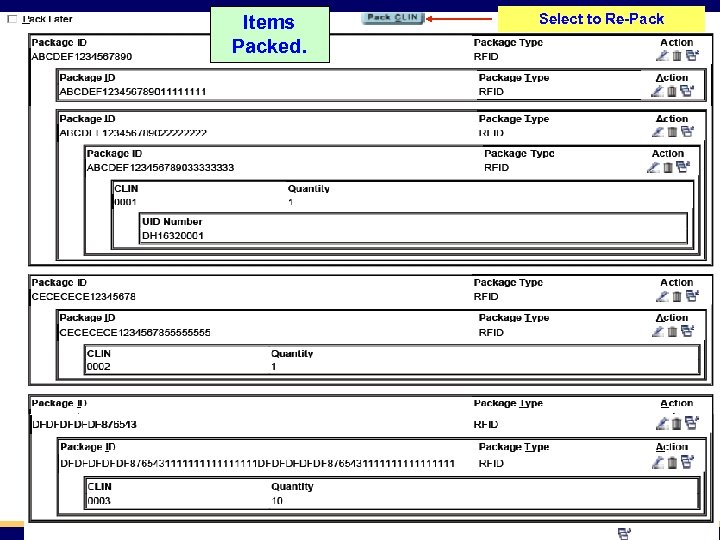Click RFID type of package CECECECE12345678
This screenshot has height=540, width=720.
[x=486, y=297]
